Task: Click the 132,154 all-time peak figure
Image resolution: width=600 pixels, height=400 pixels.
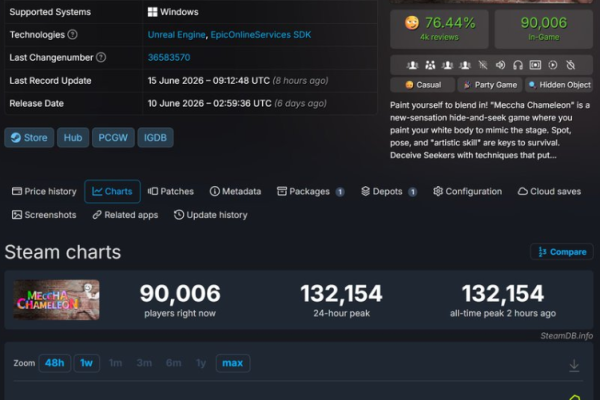Action: [x=503, y=294]
